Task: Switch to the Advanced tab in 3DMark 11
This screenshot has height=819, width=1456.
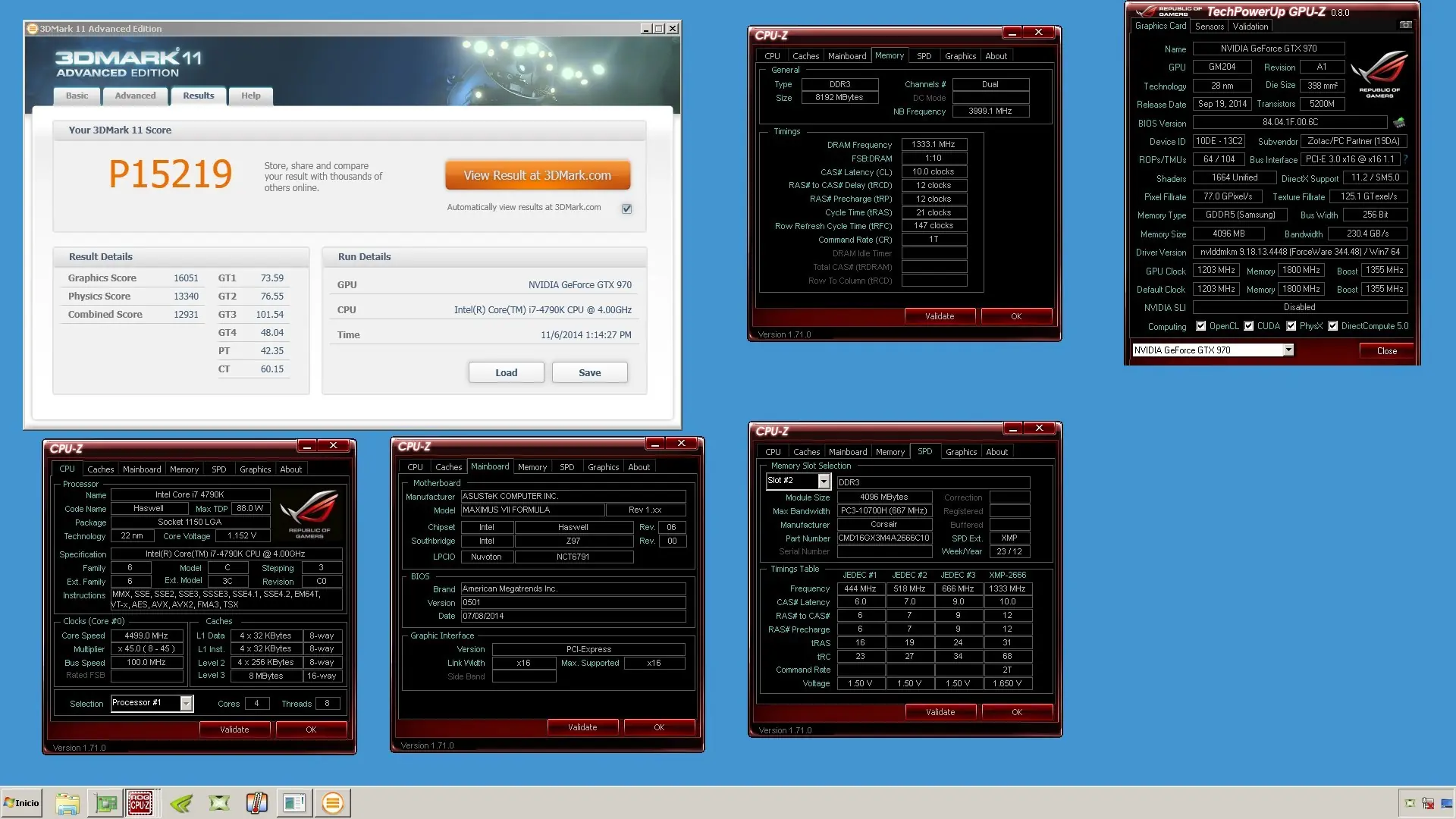Action: tap(135, 96)
